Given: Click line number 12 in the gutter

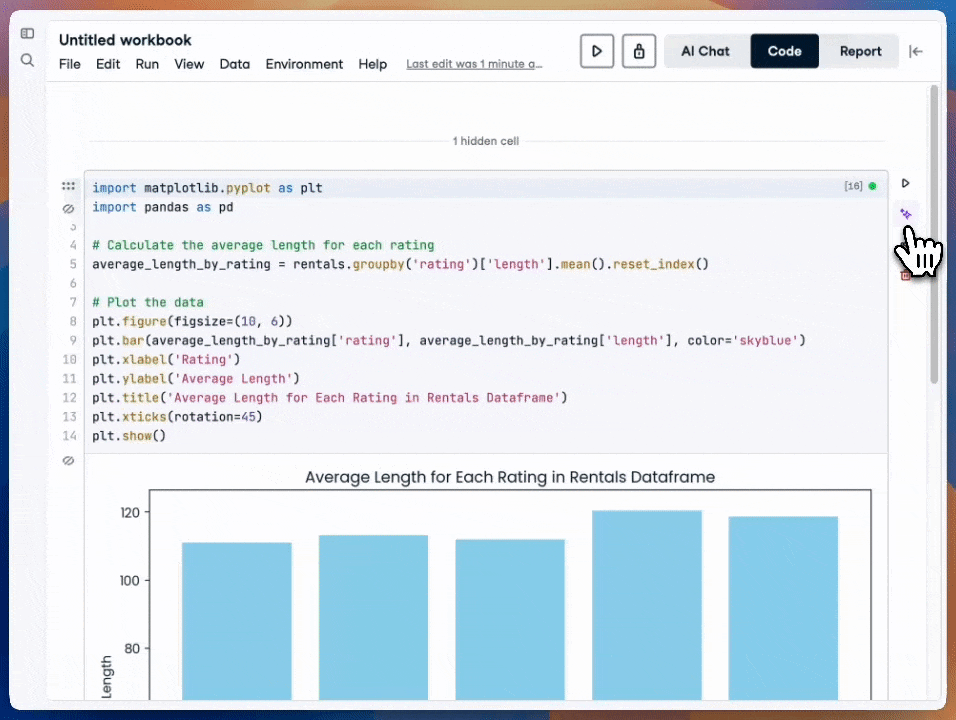Looking at the screenshot, I should [x=70, y=397].
